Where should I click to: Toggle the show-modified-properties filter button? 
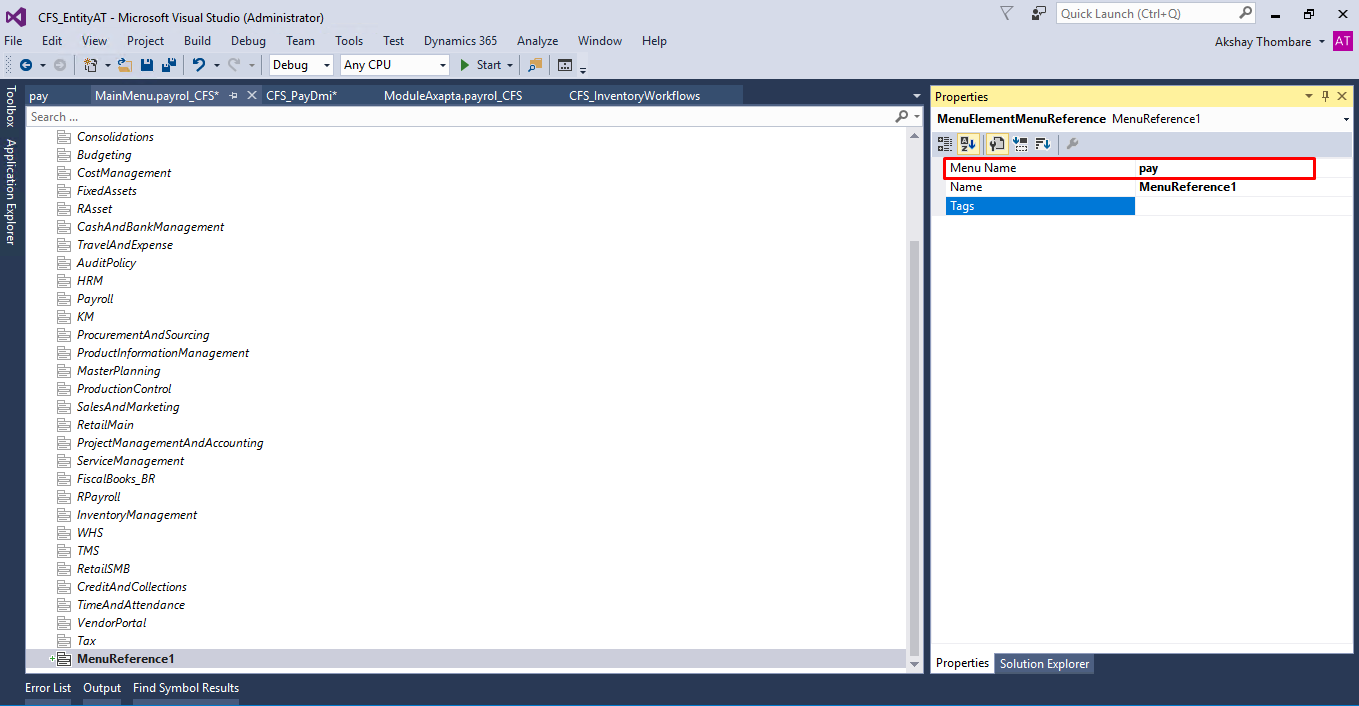pos(1021,144)
